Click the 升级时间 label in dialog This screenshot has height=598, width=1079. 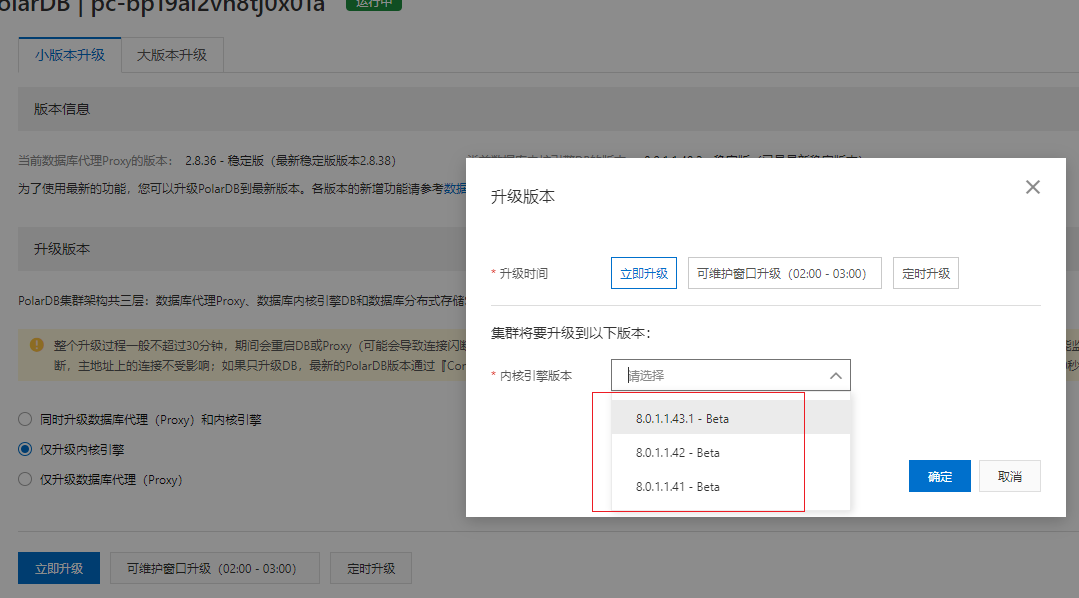524,273
